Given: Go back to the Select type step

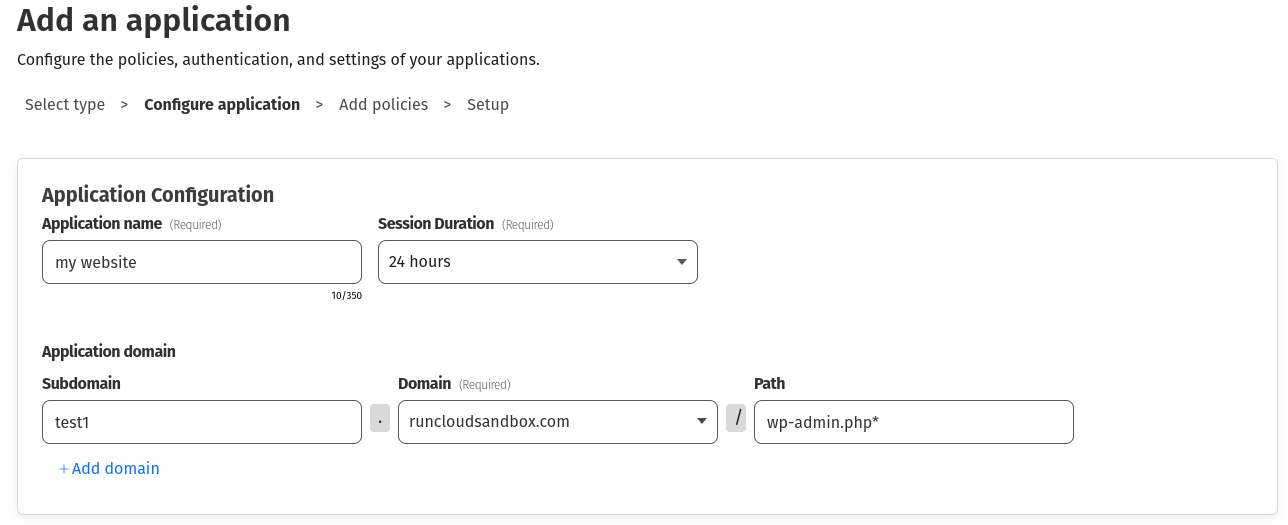Looking at the screenshot, I should (65, 105).
